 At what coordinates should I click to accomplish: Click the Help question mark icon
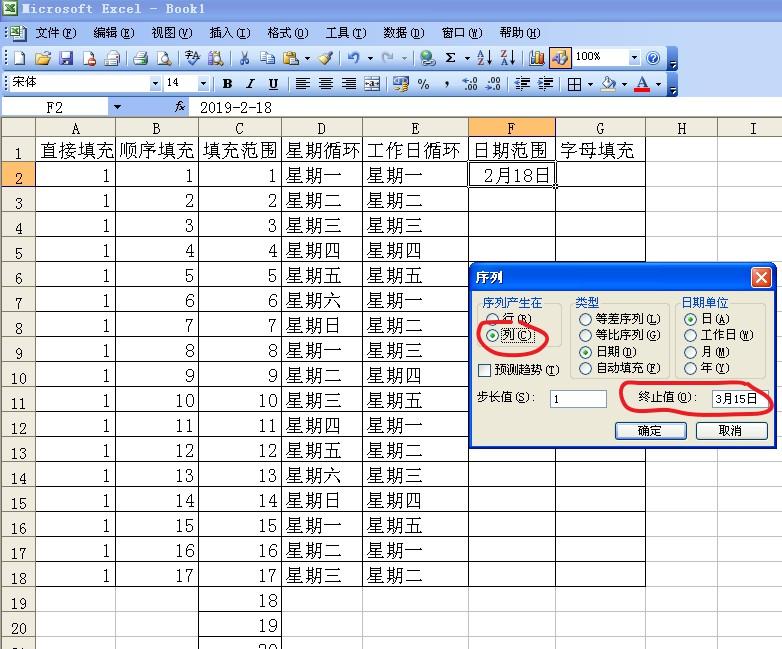click(653, 58)
